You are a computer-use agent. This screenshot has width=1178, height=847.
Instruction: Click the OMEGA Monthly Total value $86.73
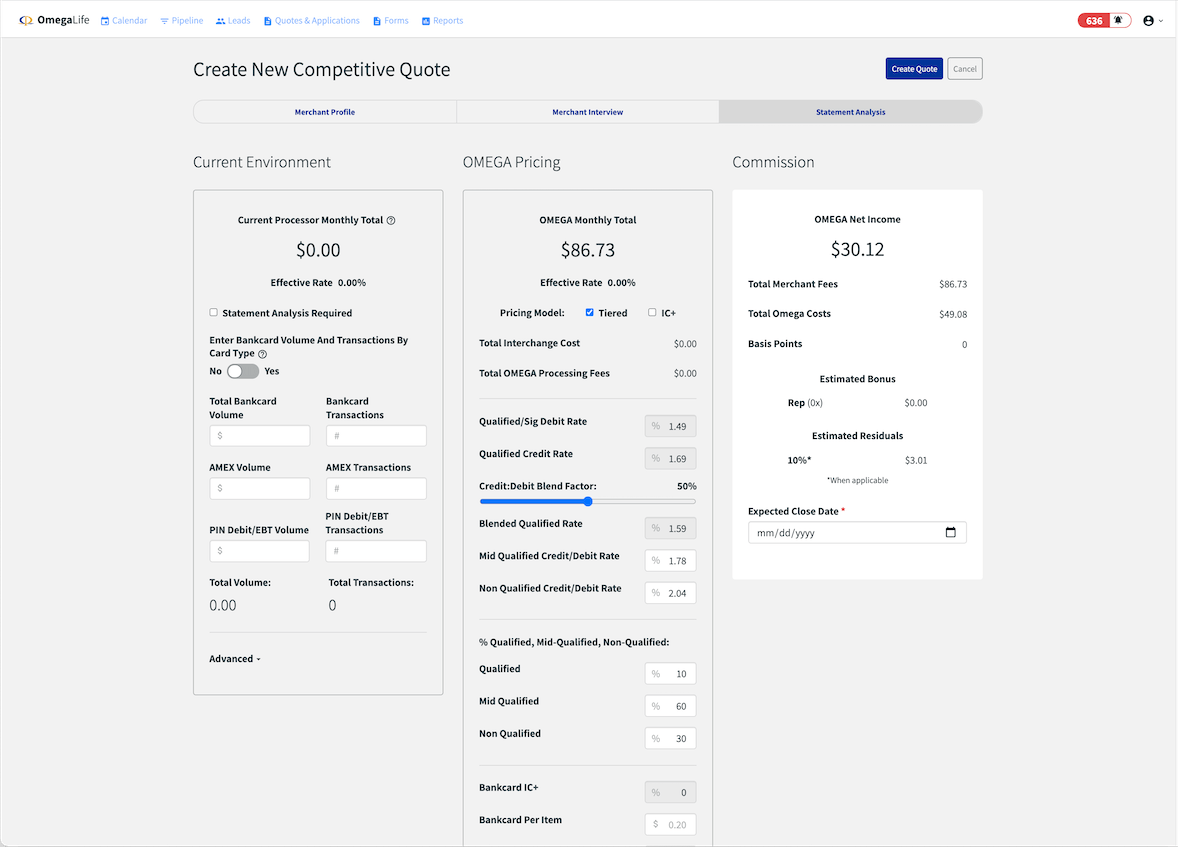point(587,250)
